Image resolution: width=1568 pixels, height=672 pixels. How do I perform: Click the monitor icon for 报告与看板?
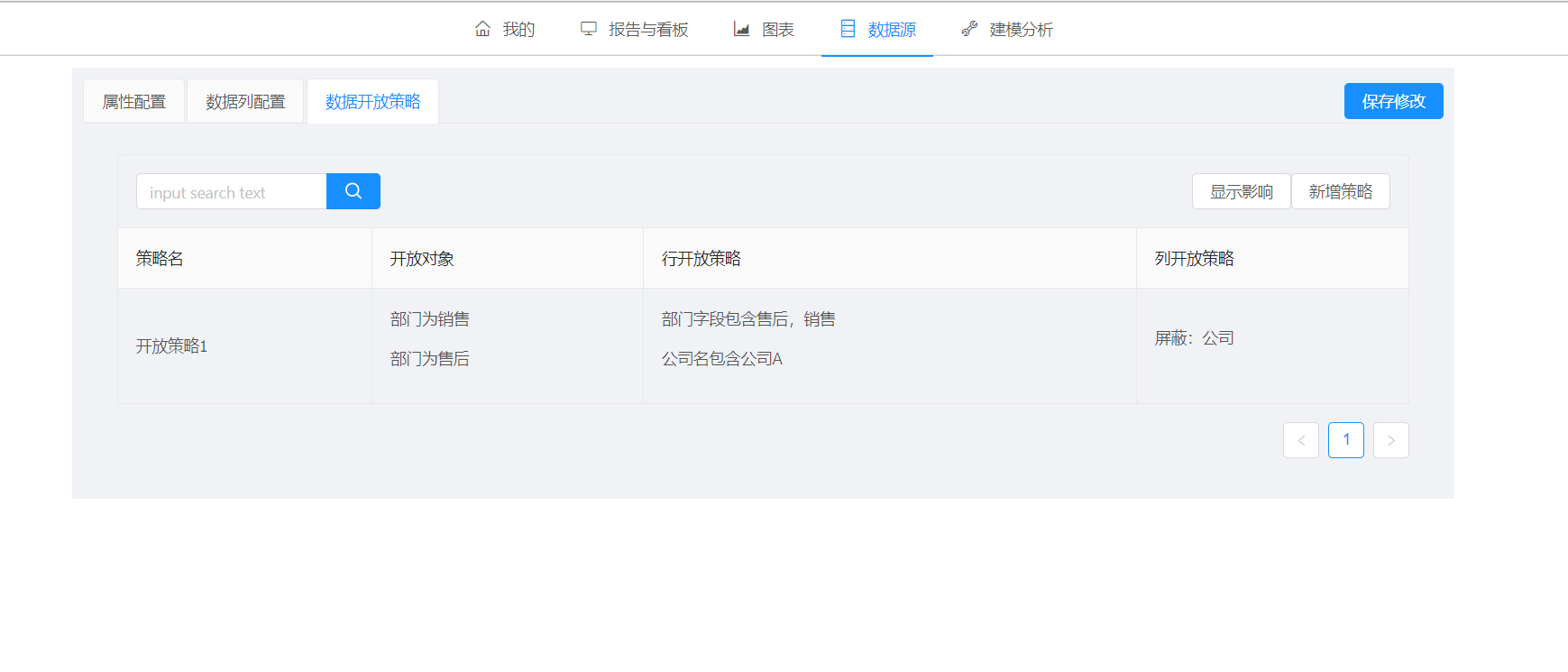click(589, 29)
